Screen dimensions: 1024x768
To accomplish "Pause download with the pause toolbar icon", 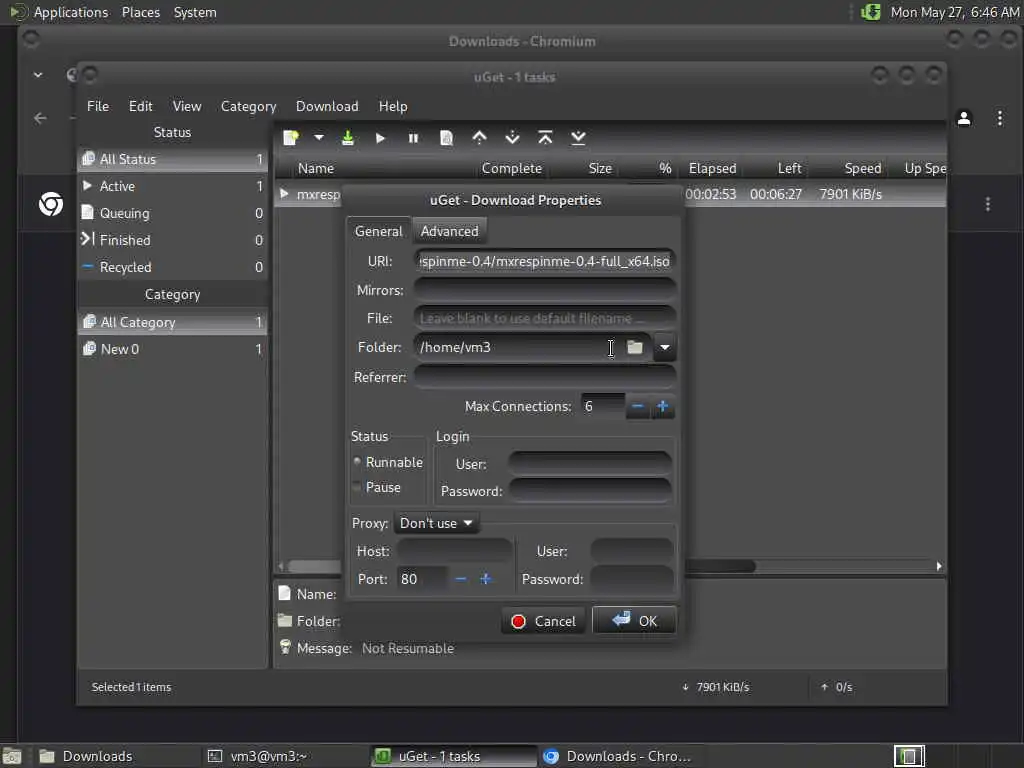I will [x=413, y=138].
